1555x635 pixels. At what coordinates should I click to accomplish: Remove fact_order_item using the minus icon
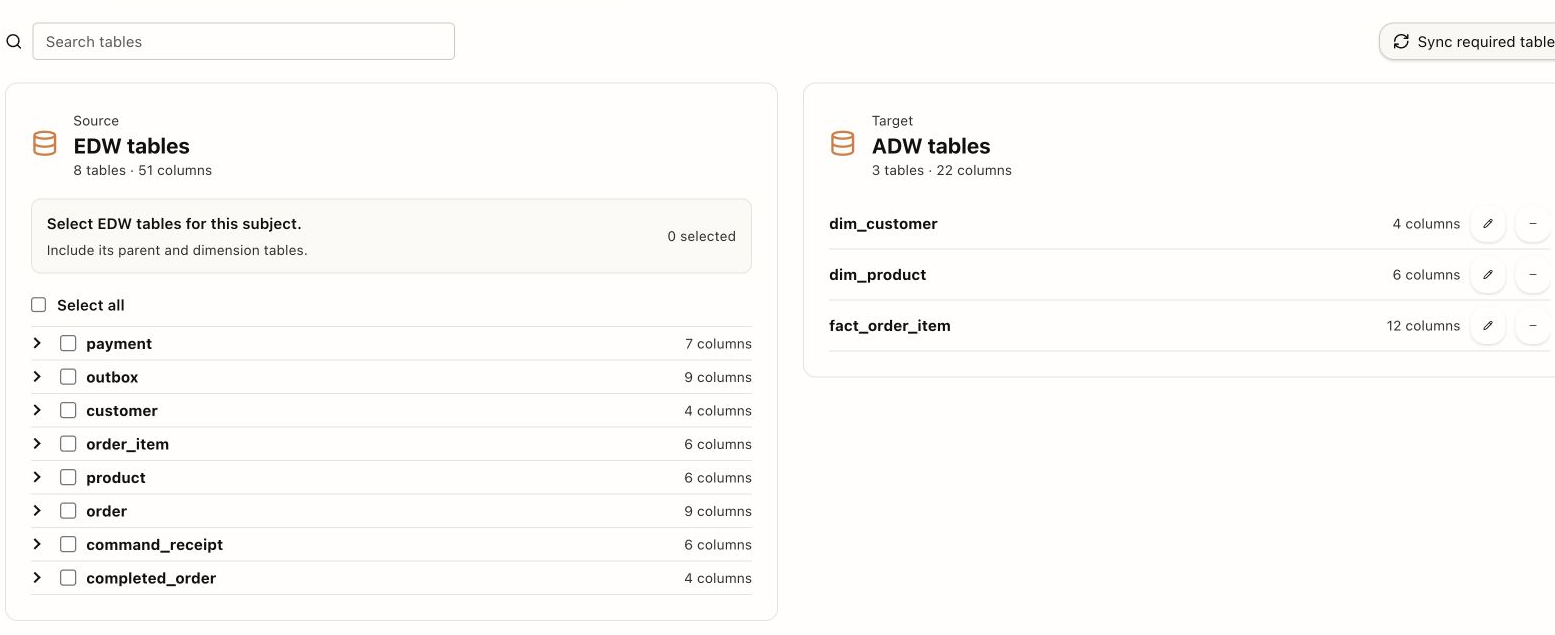(x=1533, y=326)
